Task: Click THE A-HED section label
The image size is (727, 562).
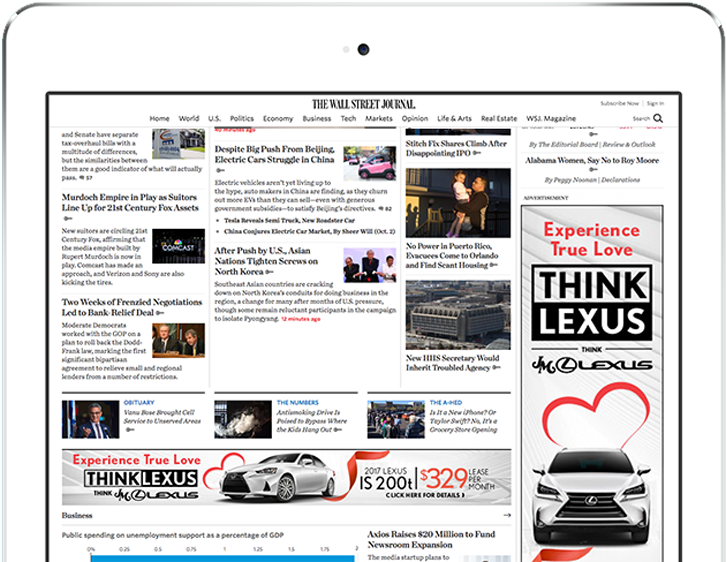Action: coord(446,402)
